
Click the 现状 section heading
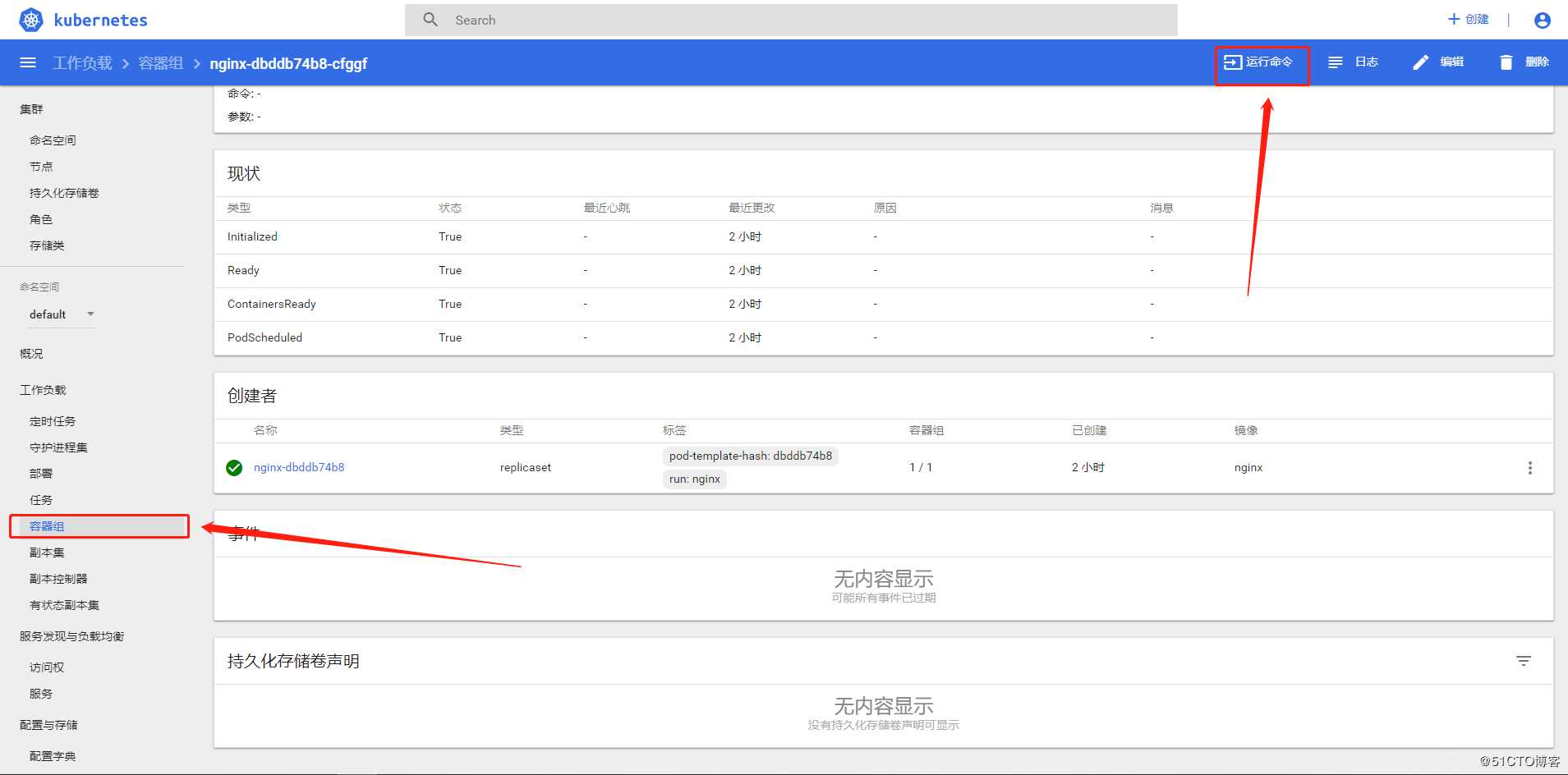244,173
